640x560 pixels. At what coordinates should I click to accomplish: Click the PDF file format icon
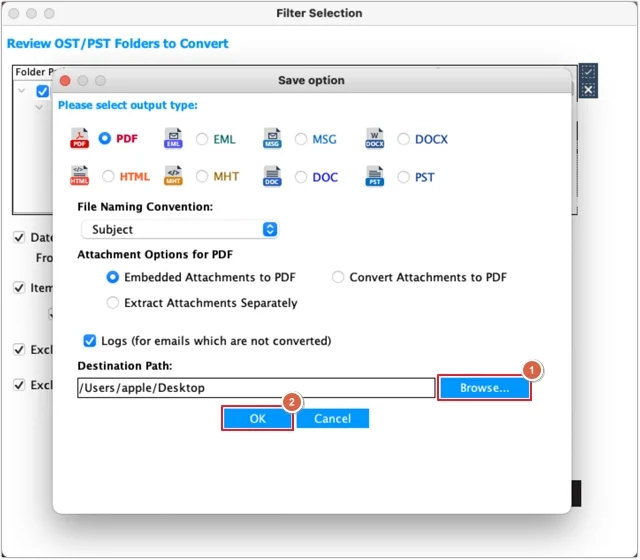point(79,138)
